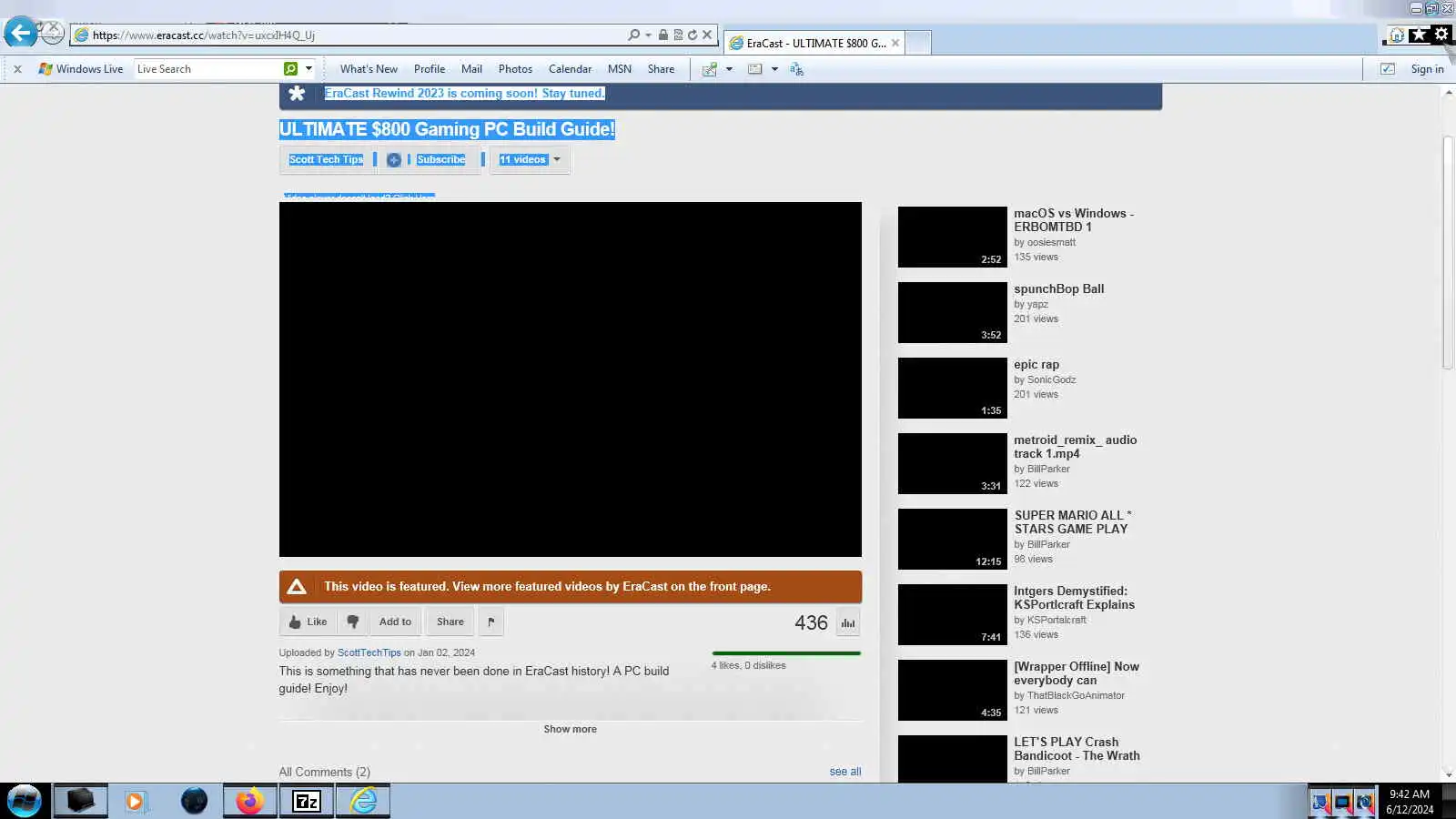Image resolution: width=1456 pixels, height=819 pixels.
Task: Click the blog/share picture icon in toolbar
Action: pyautogui.click(x=710, y=69)
